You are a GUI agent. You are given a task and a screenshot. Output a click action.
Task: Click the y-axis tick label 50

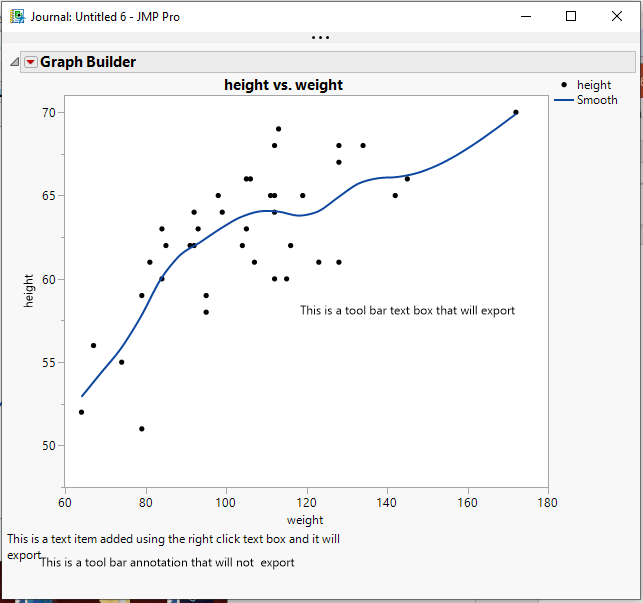[49, 446]
